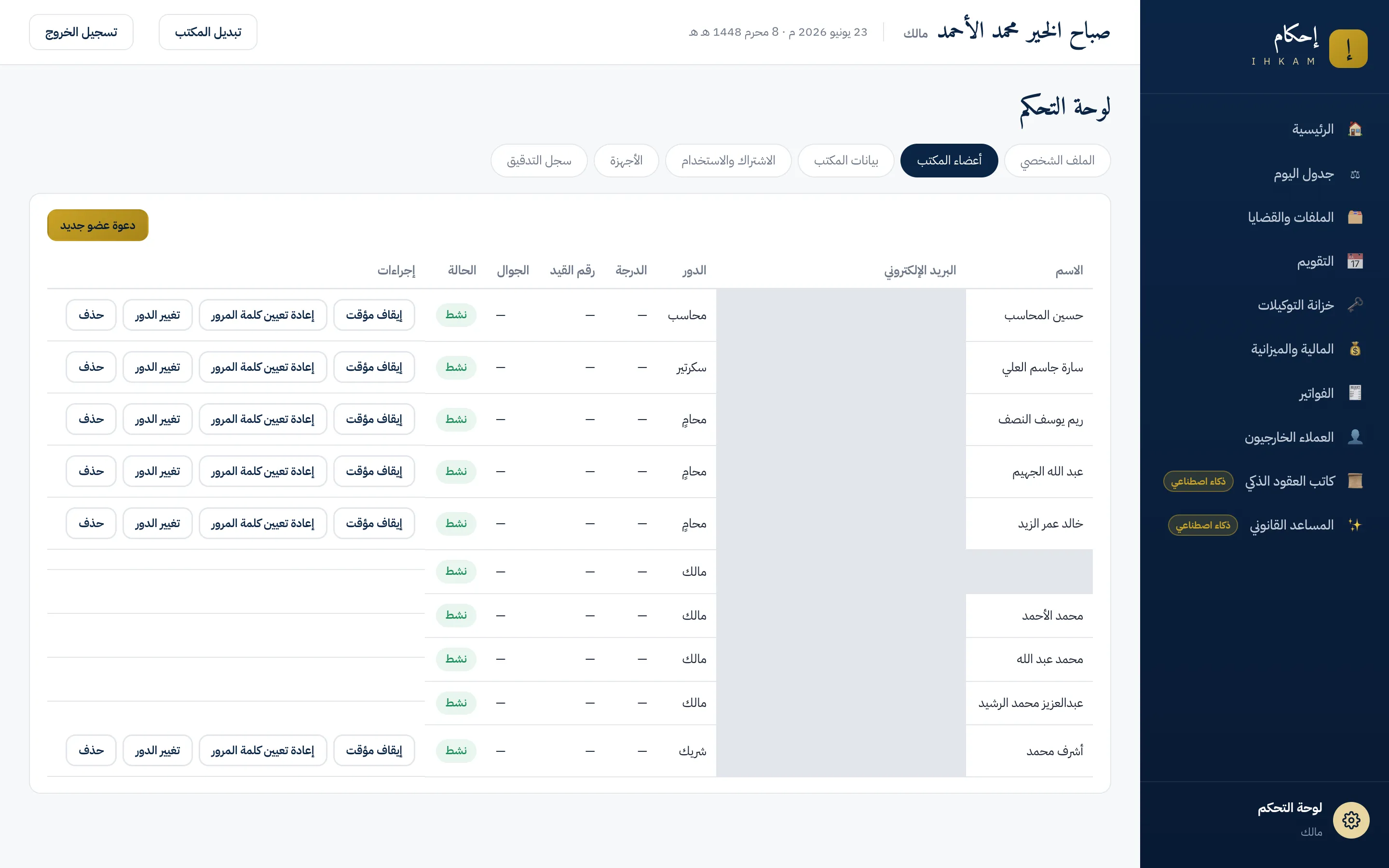Click إعادة تعيين كلمة المرور for سارة جاسم العلي
This screenshot has height=868, width=1389.
(262, 367)
